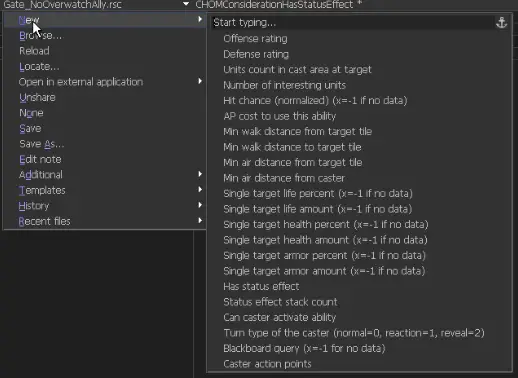Click the Gate_NoOverwatchAlly.rsc file name
Screen dimensions: 518x378
[63, 4]
